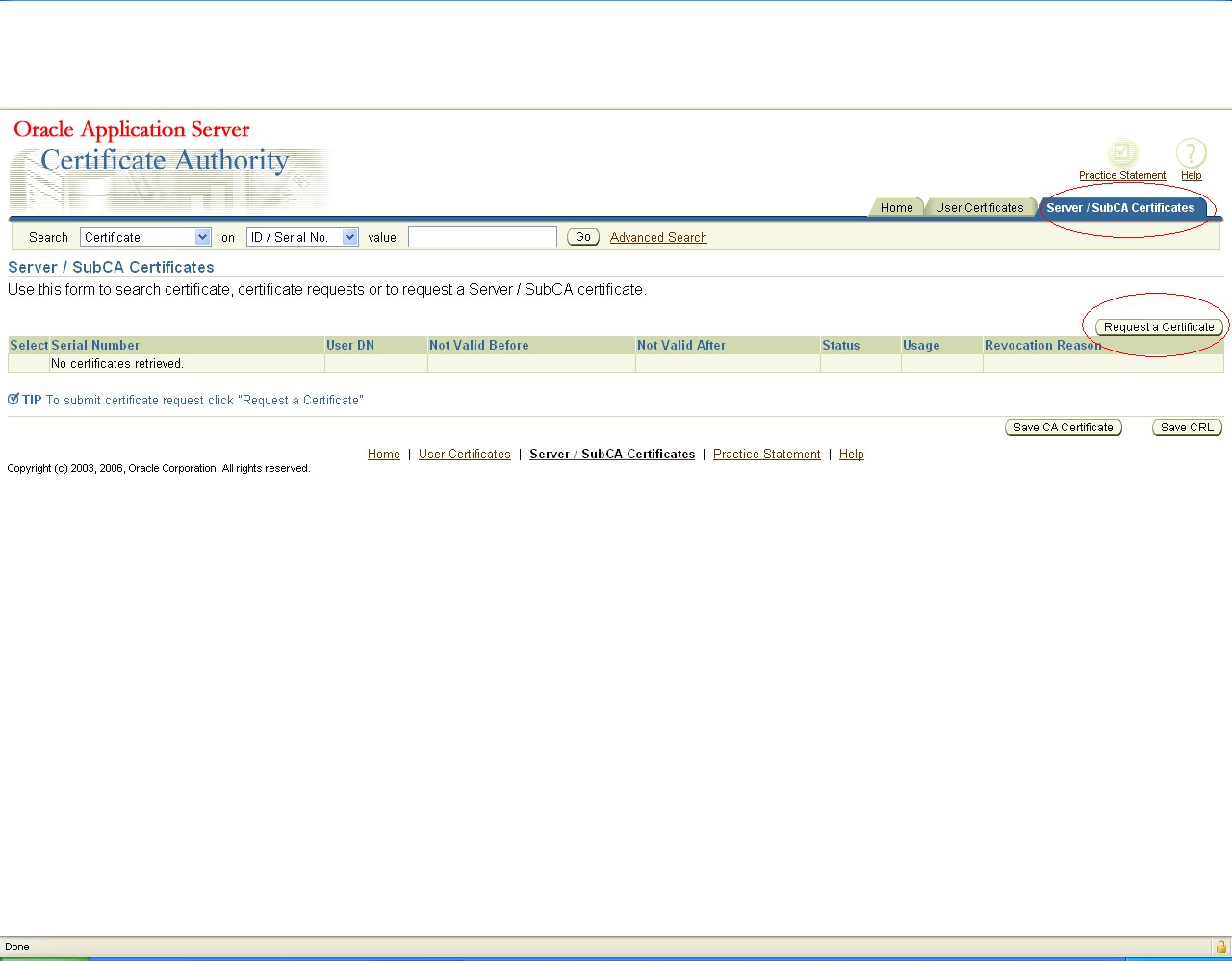Click the Save CA Certificate button

(1064, 428)
